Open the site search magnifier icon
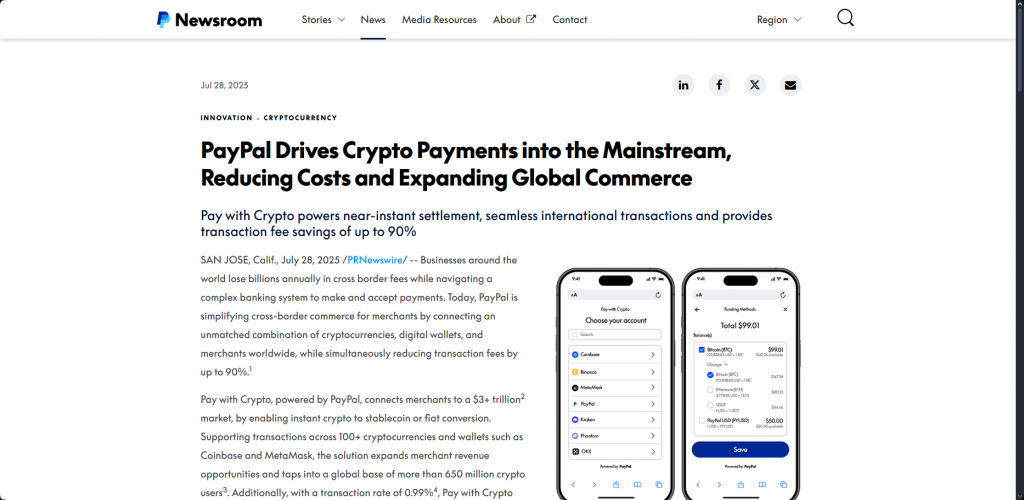The image size is (1024, 500). coord(845,18)
